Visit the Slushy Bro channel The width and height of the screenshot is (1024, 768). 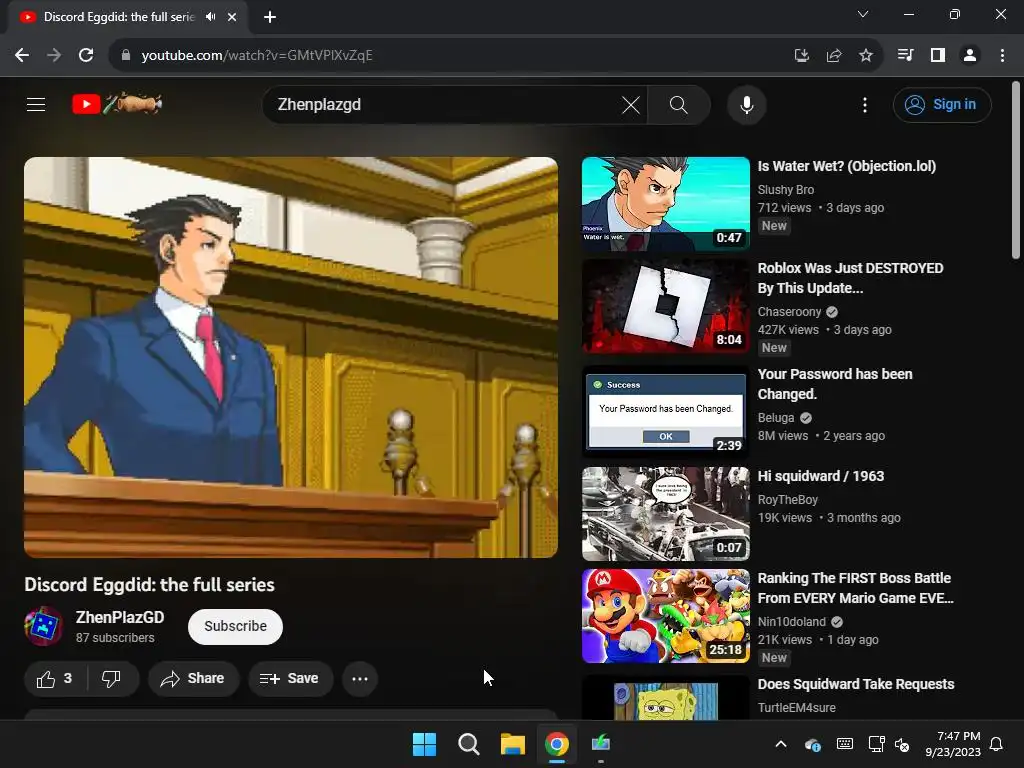[x=786, y=189]
